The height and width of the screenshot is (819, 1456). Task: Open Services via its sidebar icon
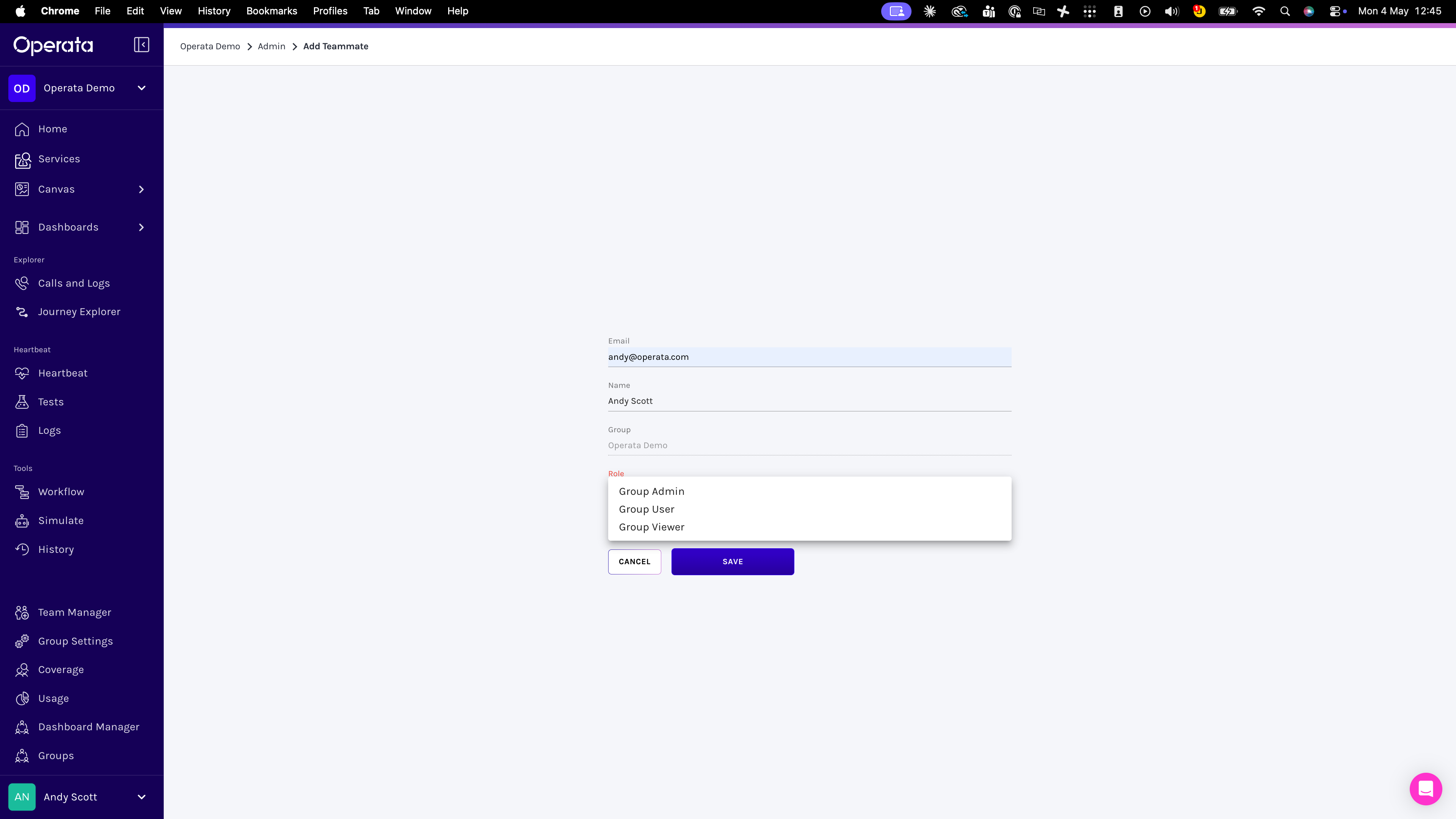(23, 160)
